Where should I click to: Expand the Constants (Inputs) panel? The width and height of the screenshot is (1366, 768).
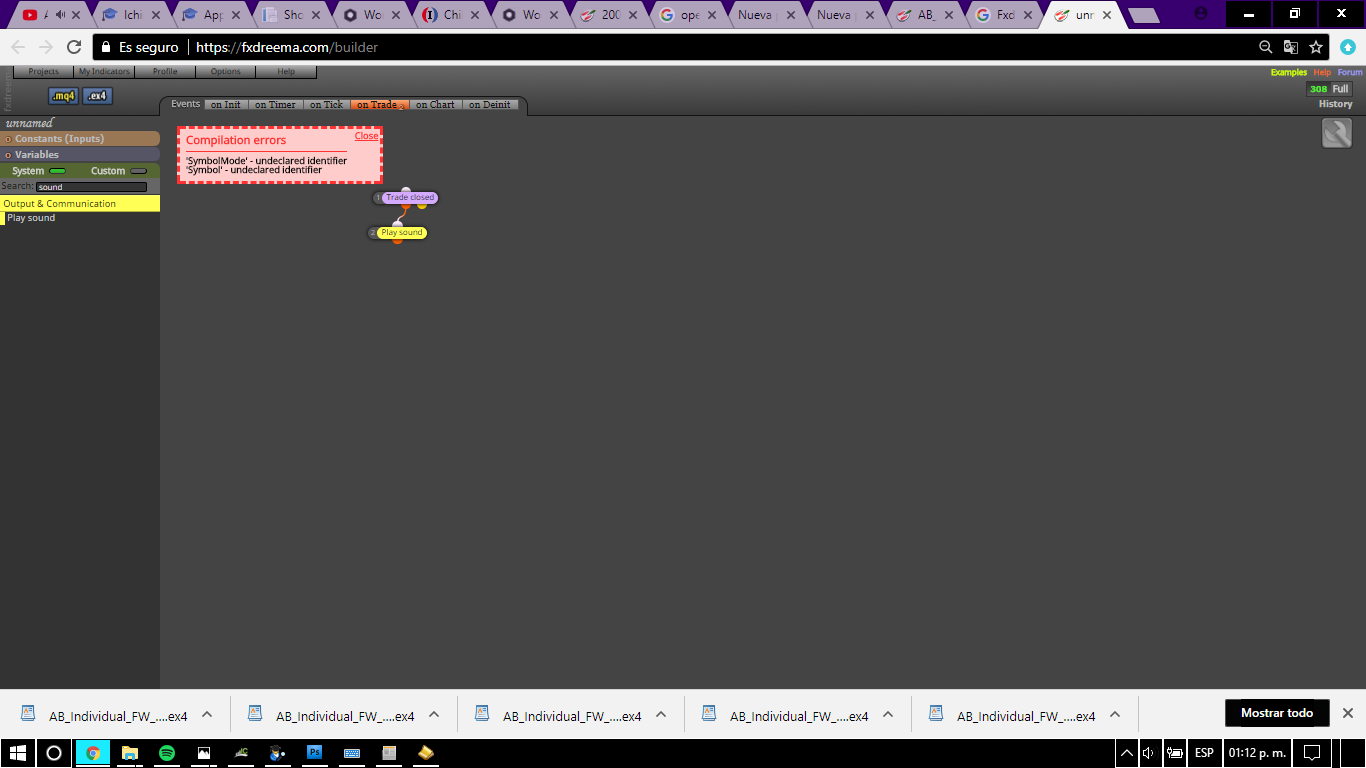coord(80,139)
